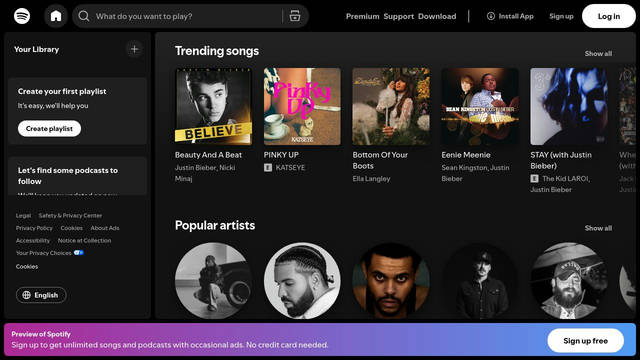Open the Privacy Policy link
Viewport: 640px width, 360px height.
[x=34, y=228]
